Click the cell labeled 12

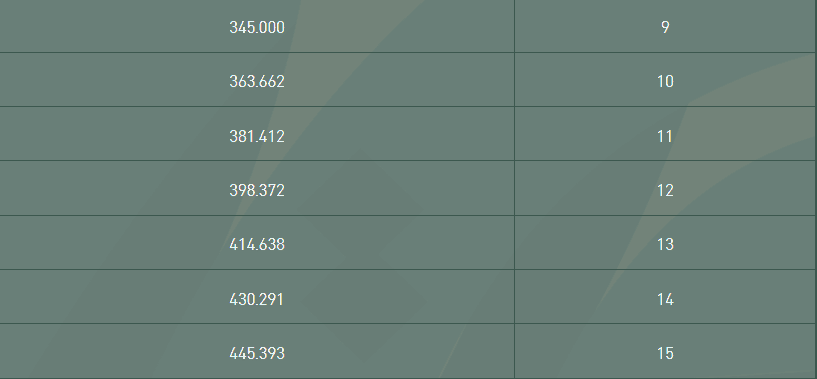point(665,190)
